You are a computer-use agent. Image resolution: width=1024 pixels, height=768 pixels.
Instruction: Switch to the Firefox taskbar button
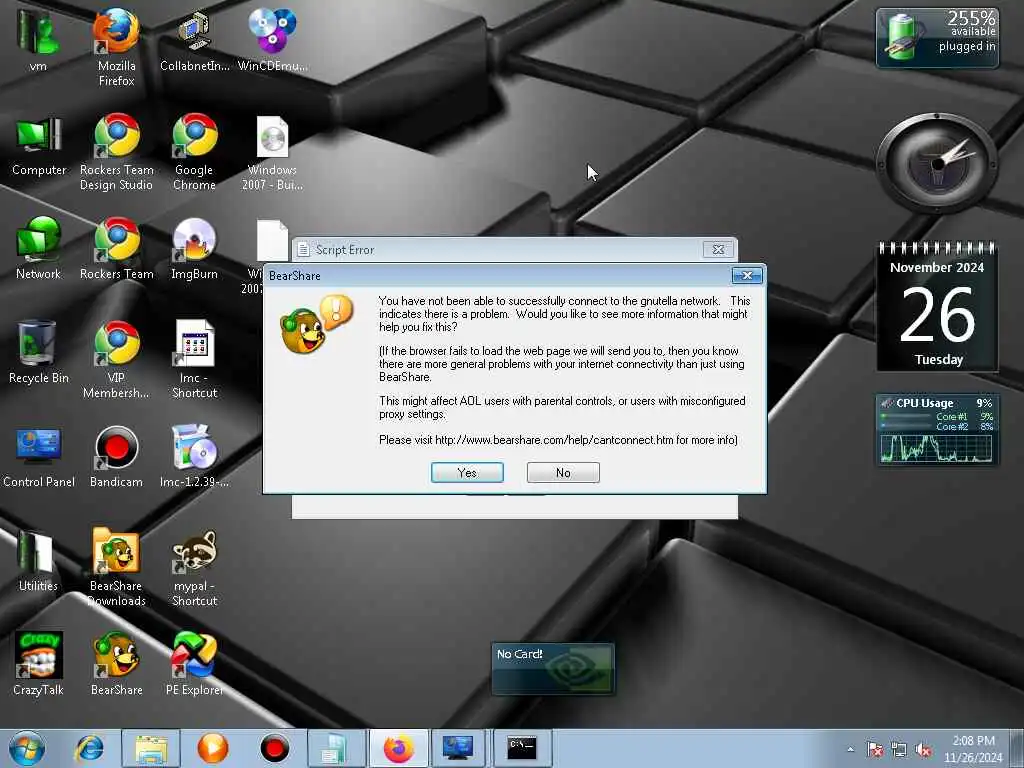(399, 748)
